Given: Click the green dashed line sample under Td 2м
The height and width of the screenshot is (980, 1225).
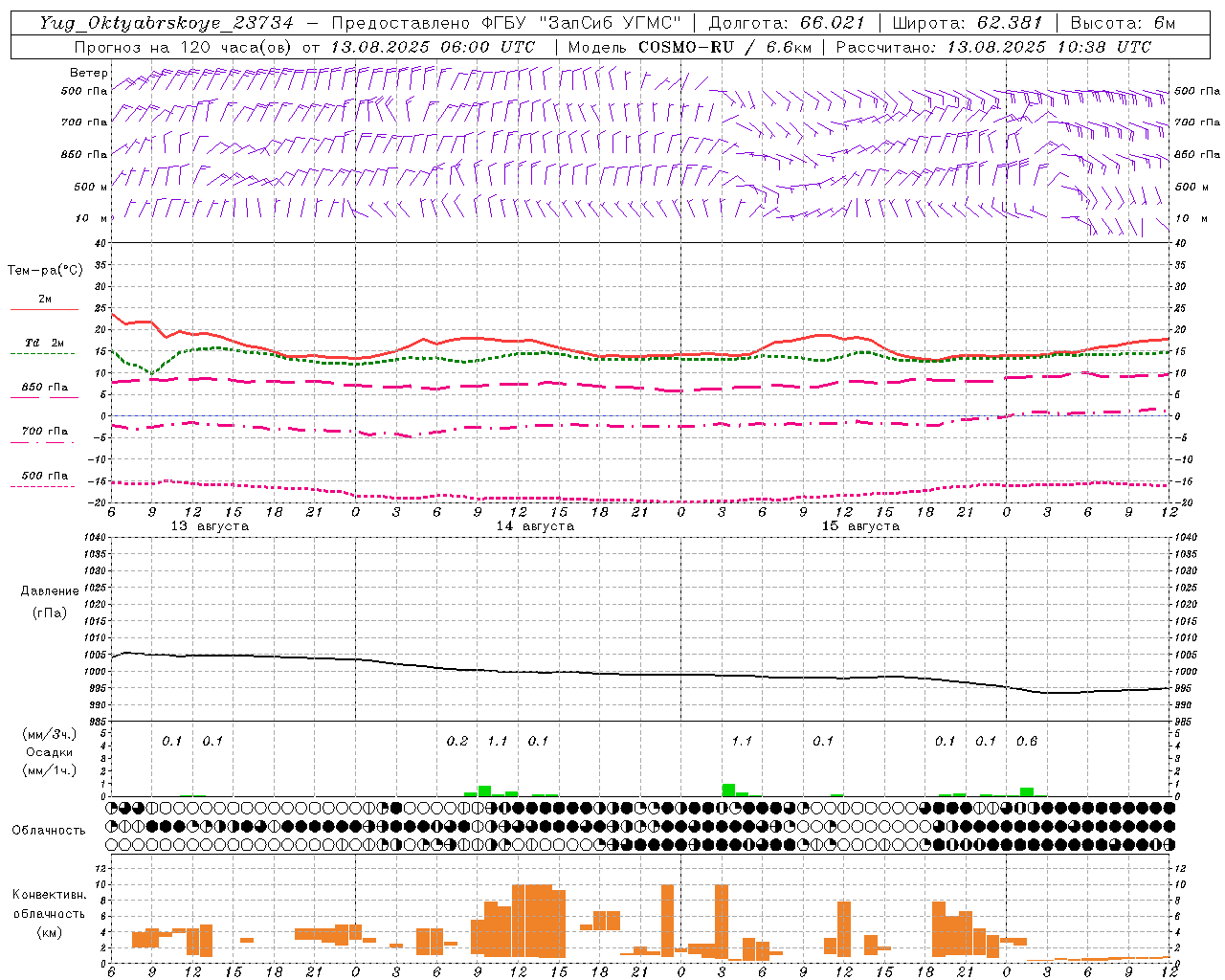Looking at the screenshot, I should click(x=42, y=353).
